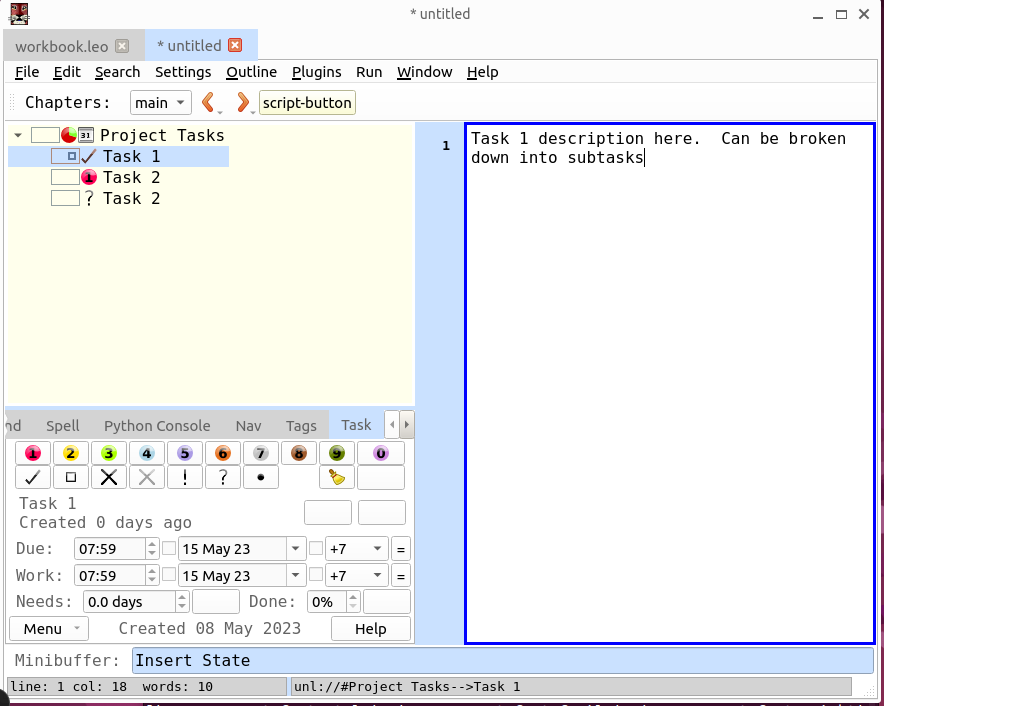
Task: Toggle the checkbox before the Due +7 offset
Action: click(x=316, y=548)
